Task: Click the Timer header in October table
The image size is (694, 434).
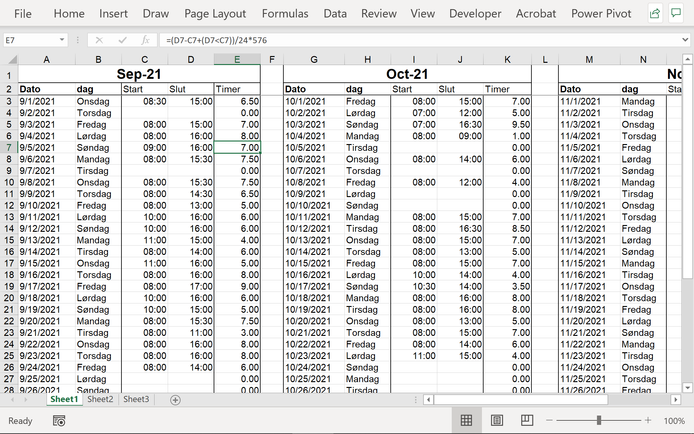Action: click(x=507, y=89)
